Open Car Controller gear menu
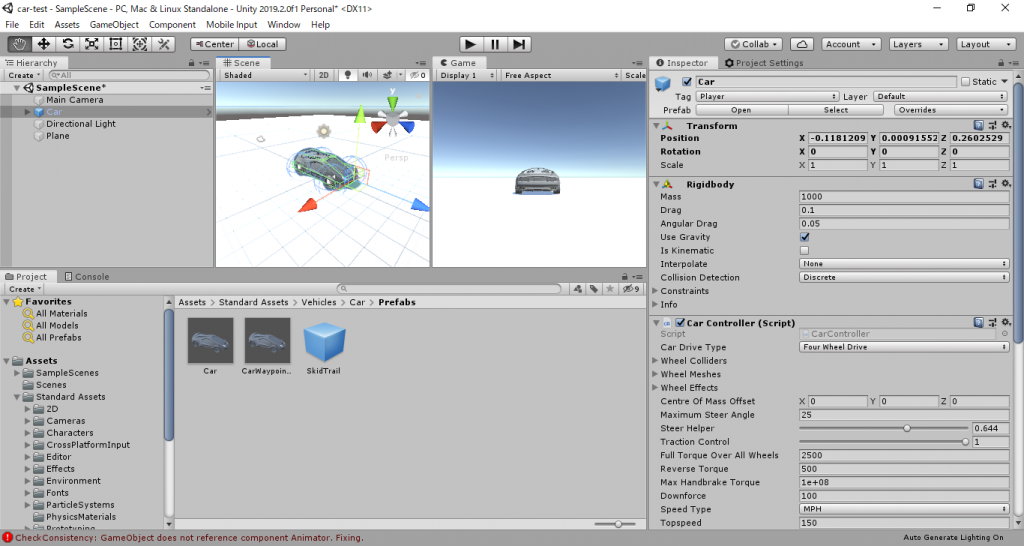 click(1006, 323)
